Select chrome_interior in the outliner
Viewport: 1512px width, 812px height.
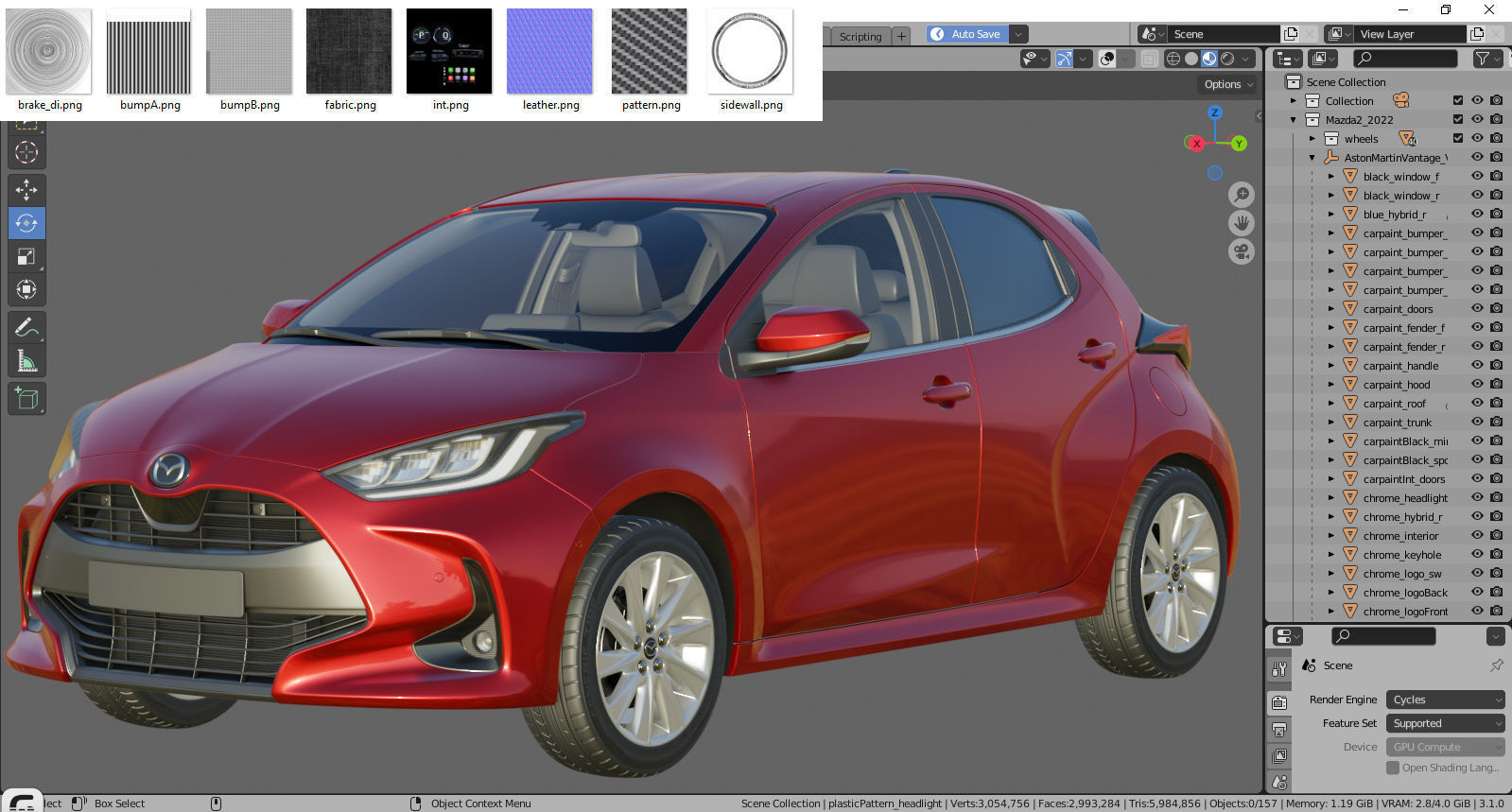1400,536
